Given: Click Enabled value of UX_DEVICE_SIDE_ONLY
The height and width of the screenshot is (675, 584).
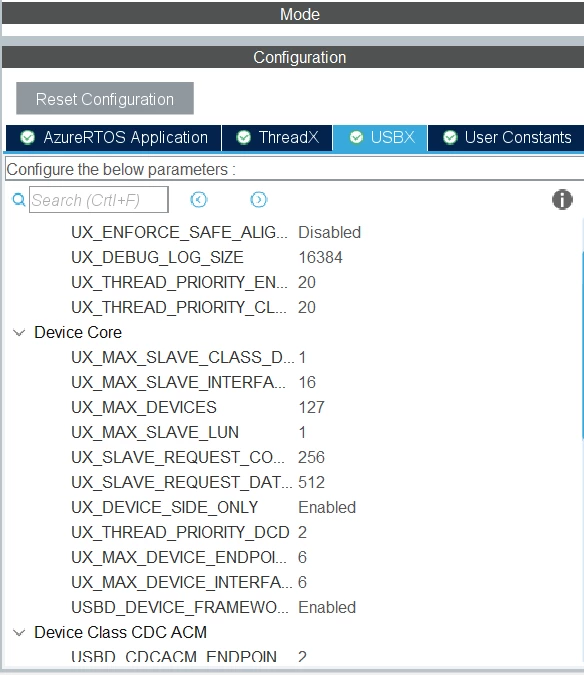Looking at the screenshot, I should point(327,507).
